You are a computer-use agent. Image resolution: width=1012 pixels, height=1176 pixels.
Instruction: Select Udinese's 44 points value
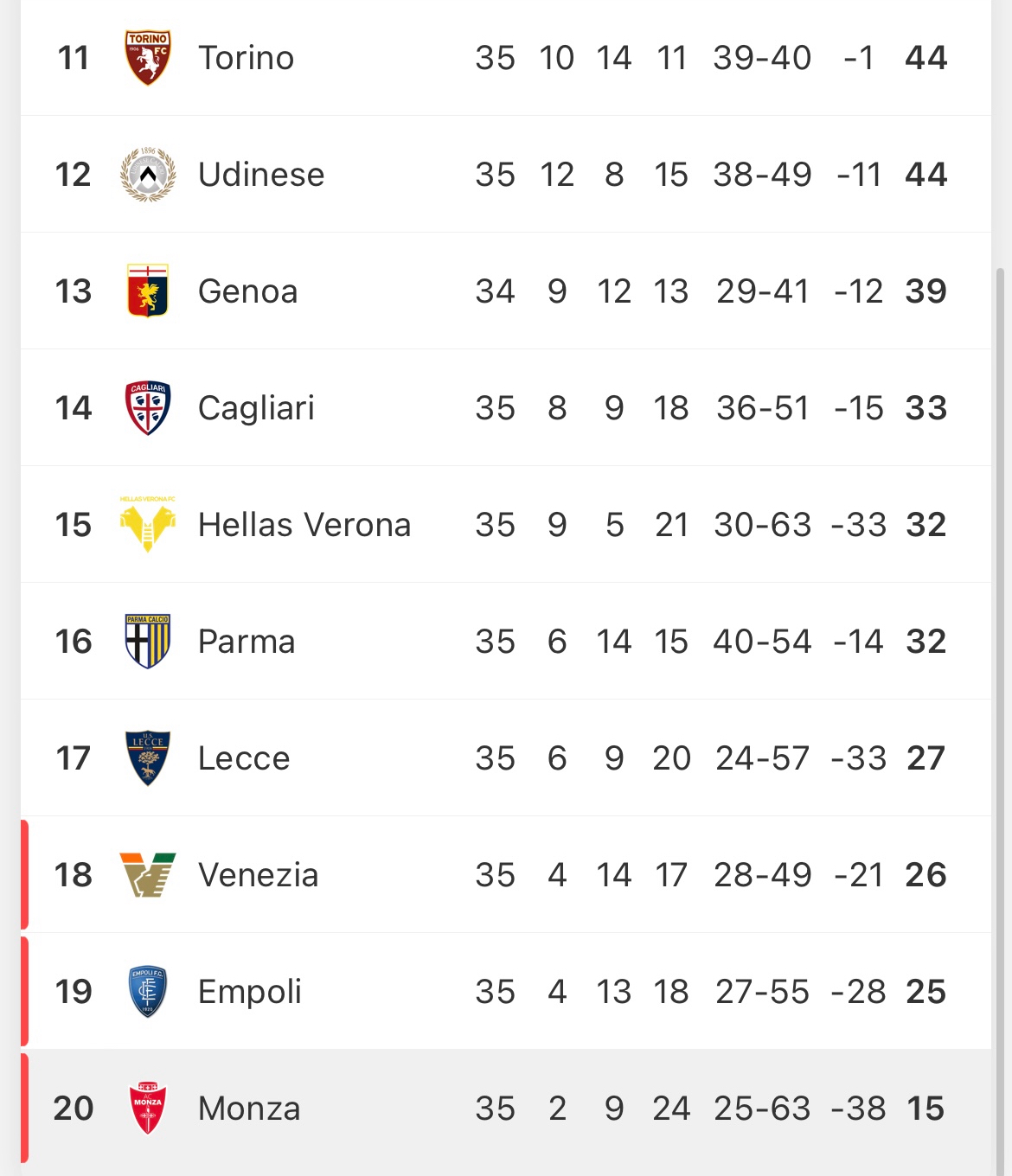[x=926, y=175]
